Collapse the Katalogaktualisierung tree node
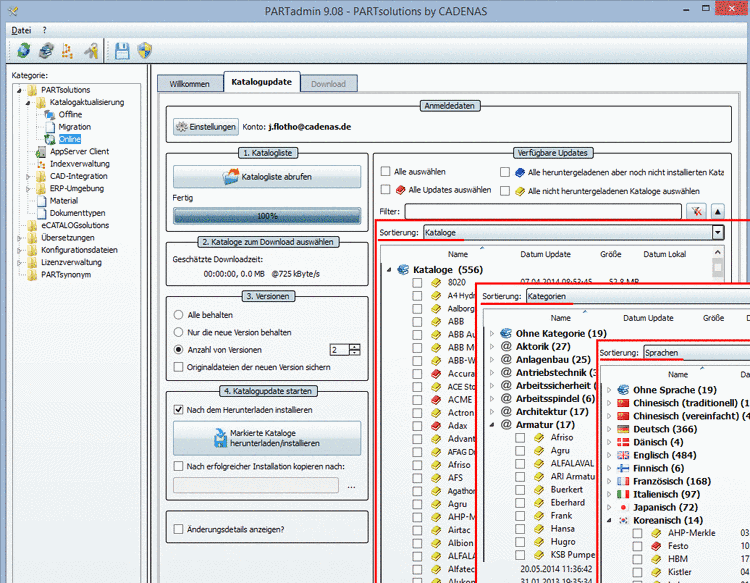Screen dimensions: 750x583 pyautogui.click(x=28, y=102)
